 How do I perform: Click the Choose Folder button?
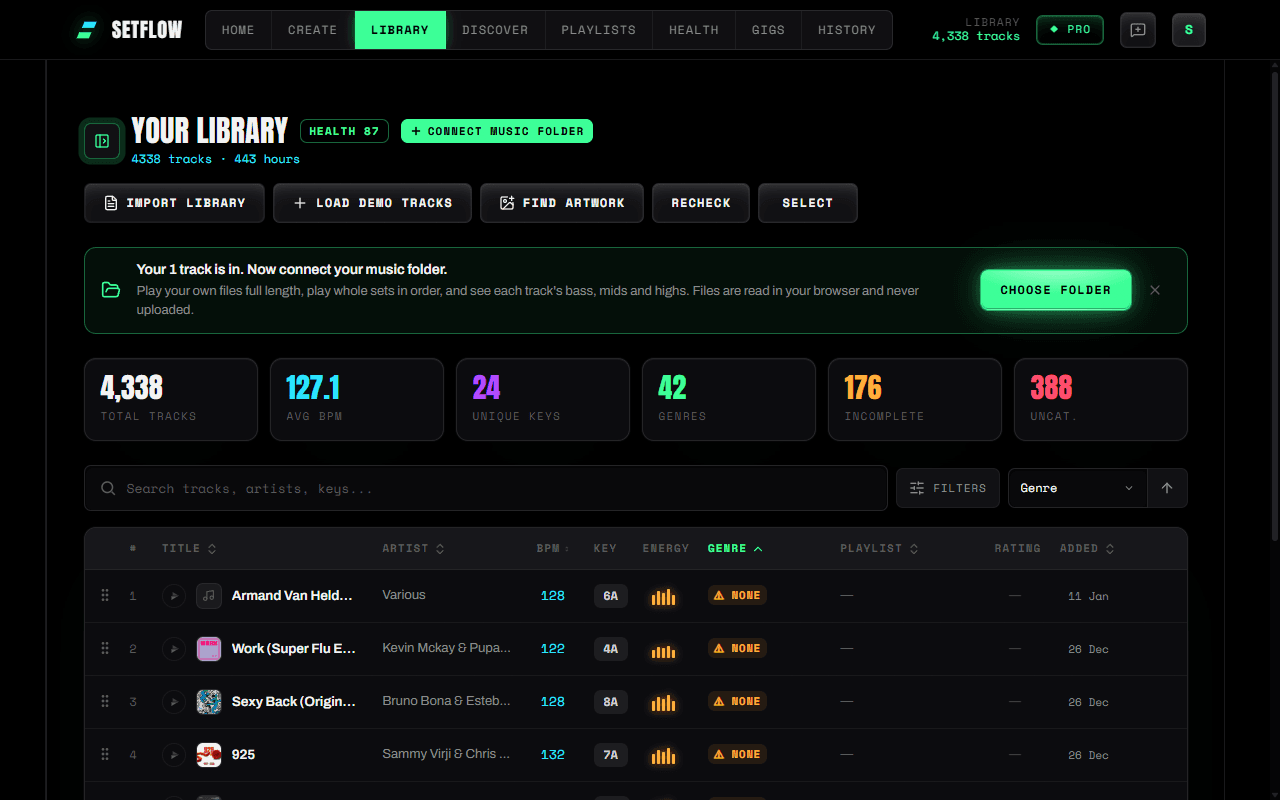click(x=1056, y=290)
